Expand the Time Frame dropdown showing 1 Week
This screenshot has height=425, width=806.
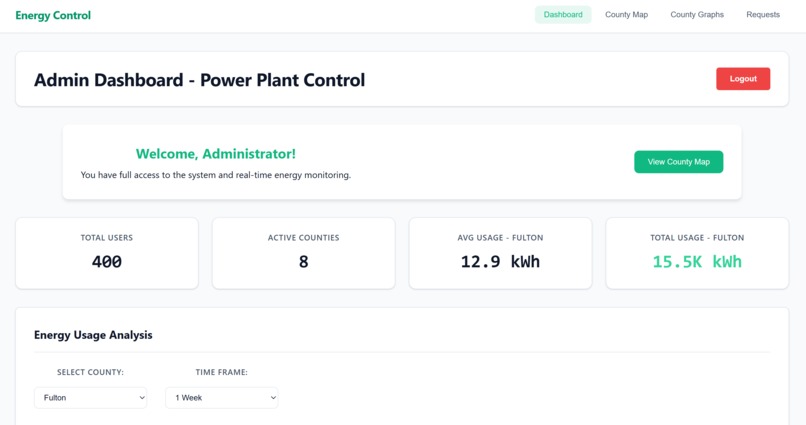222,398
